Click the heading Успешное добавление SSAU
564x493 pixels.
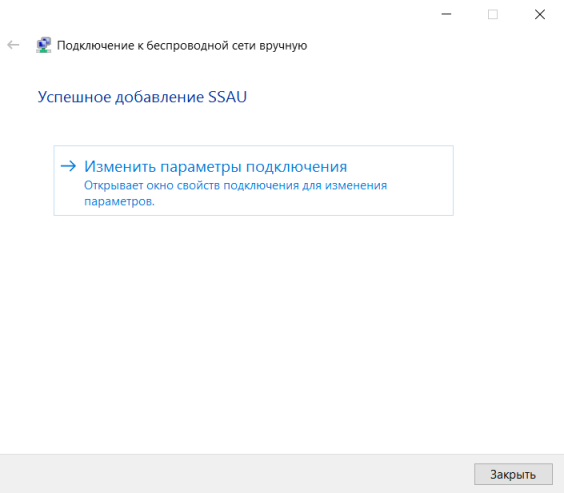point(142,97)
